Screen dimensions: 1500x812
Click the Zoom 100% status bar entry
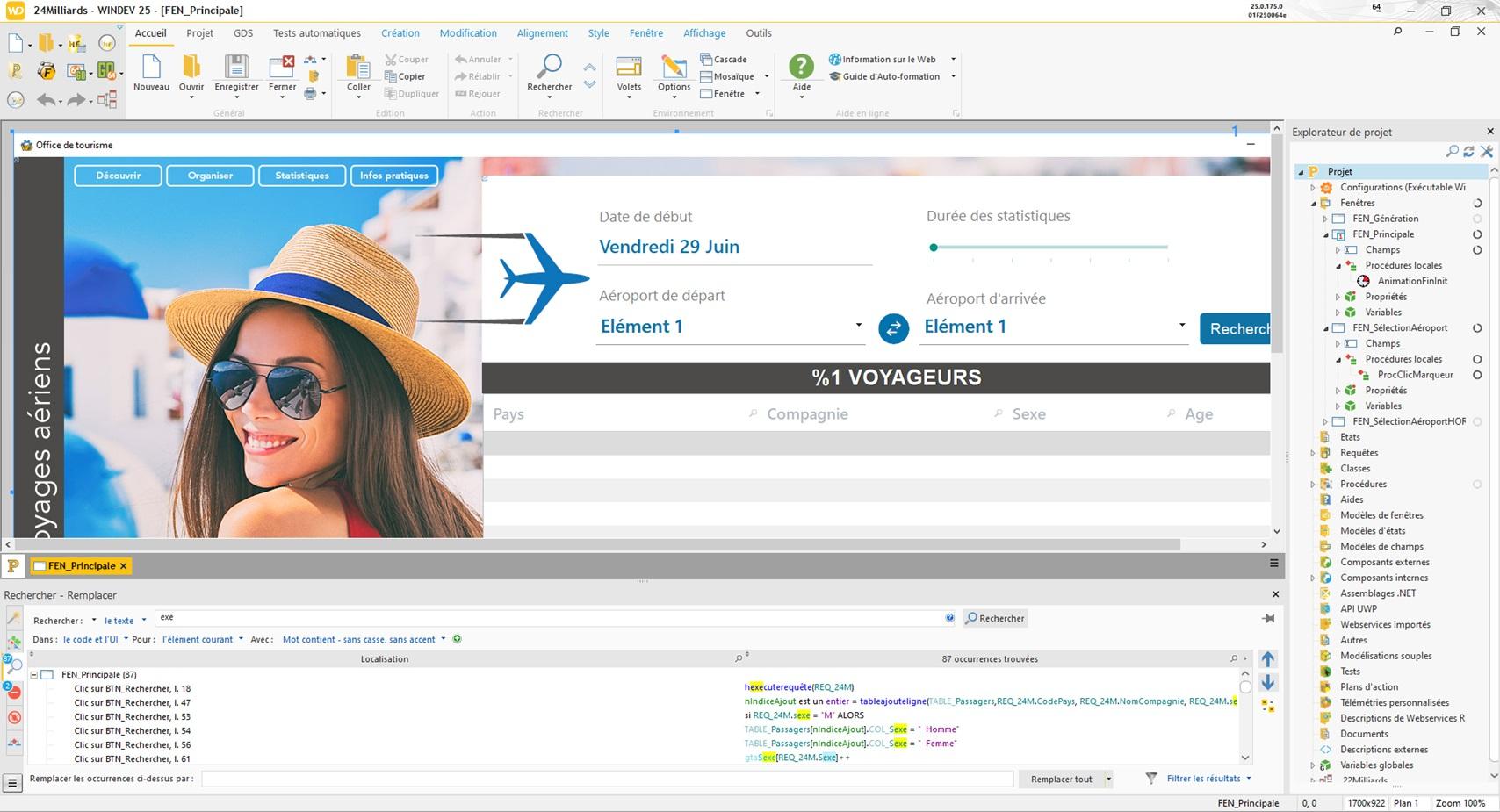point(1460,803)
